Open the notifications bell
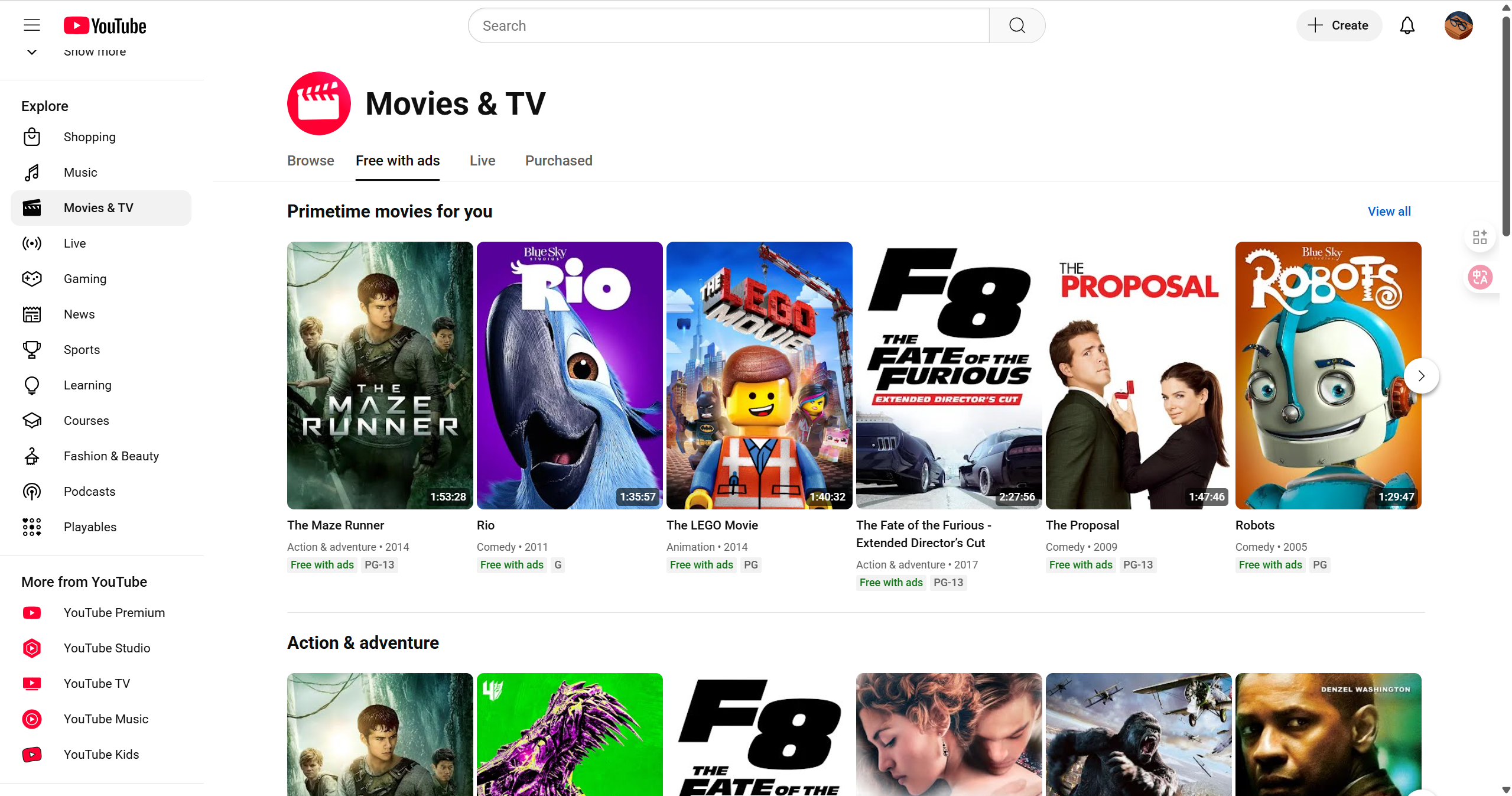Viewport: 1512px width, 796px height. [x=1407, y=25]
